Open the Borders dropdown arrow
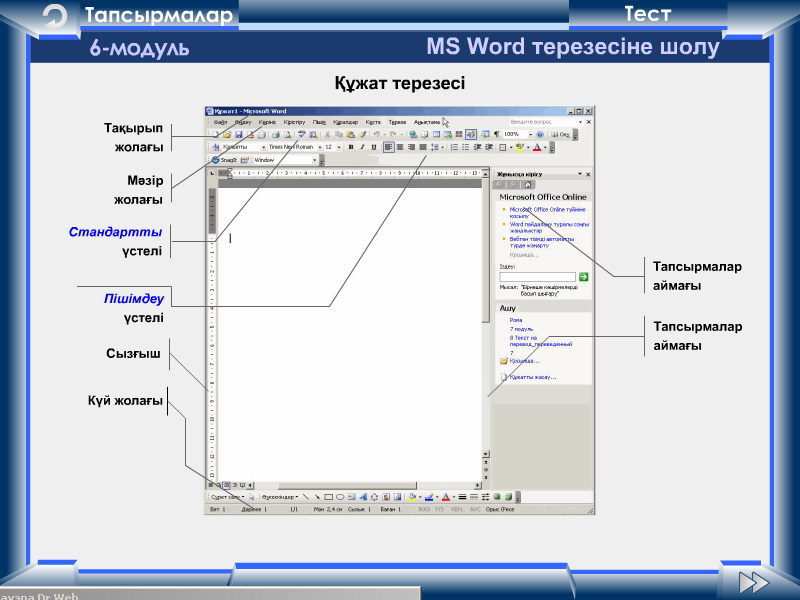The width and height of the screenshot is (800, 600). point(511,147)
